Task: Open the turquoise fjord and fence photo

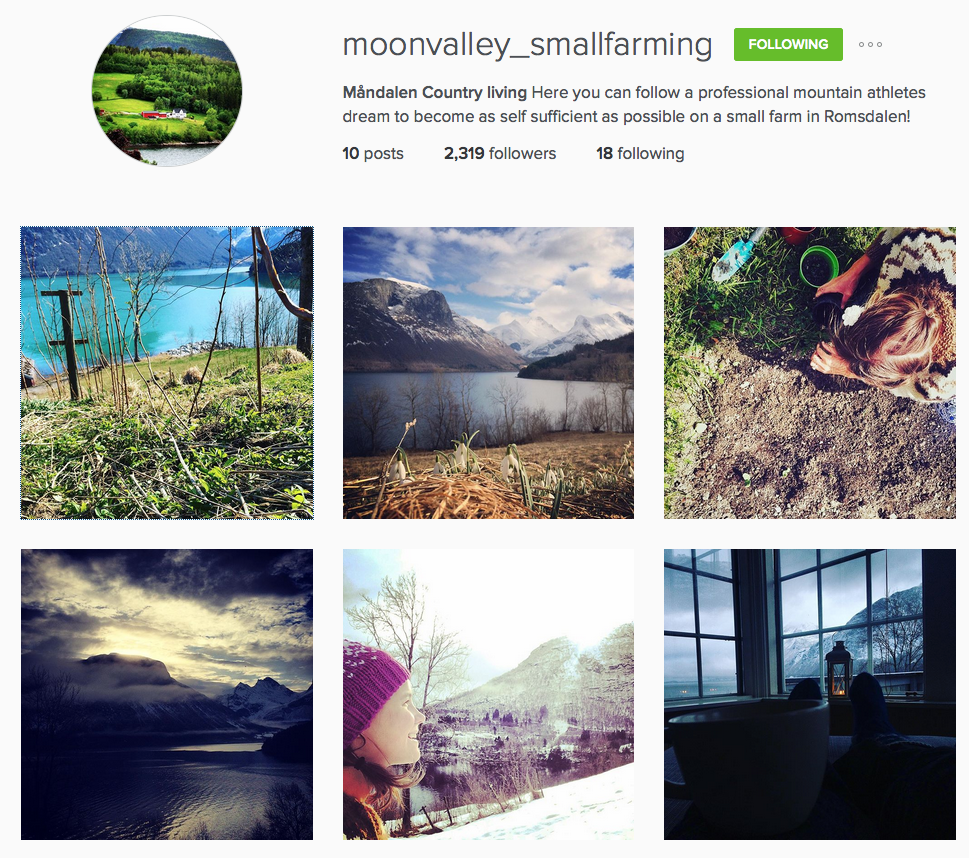Action: pyautogui.click(x=167, y=373)
